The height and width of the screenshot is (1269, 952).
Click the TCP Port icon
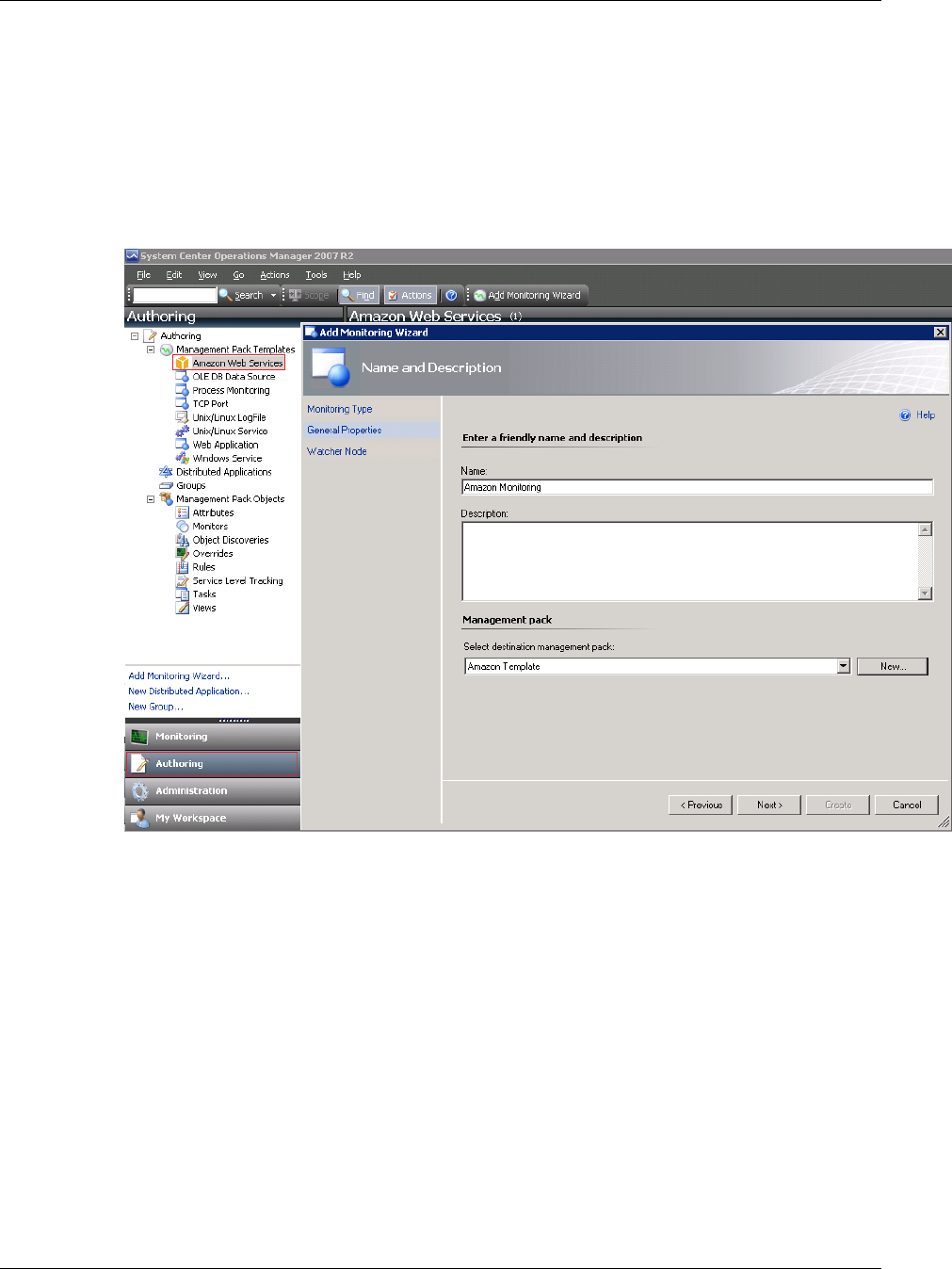(183, 404)
